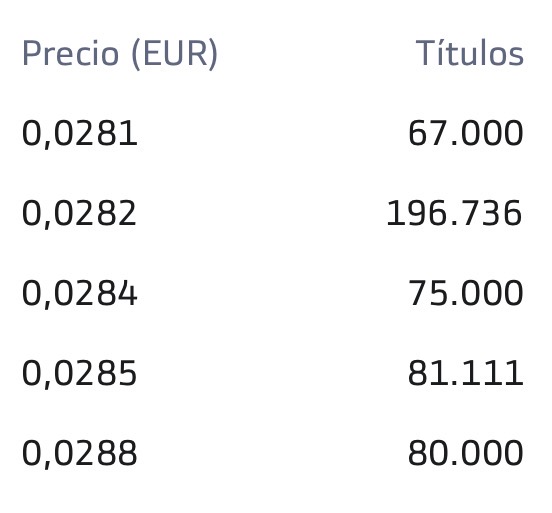Select the price 0,0285
552x513 pixels.
[x=79, y=374]
